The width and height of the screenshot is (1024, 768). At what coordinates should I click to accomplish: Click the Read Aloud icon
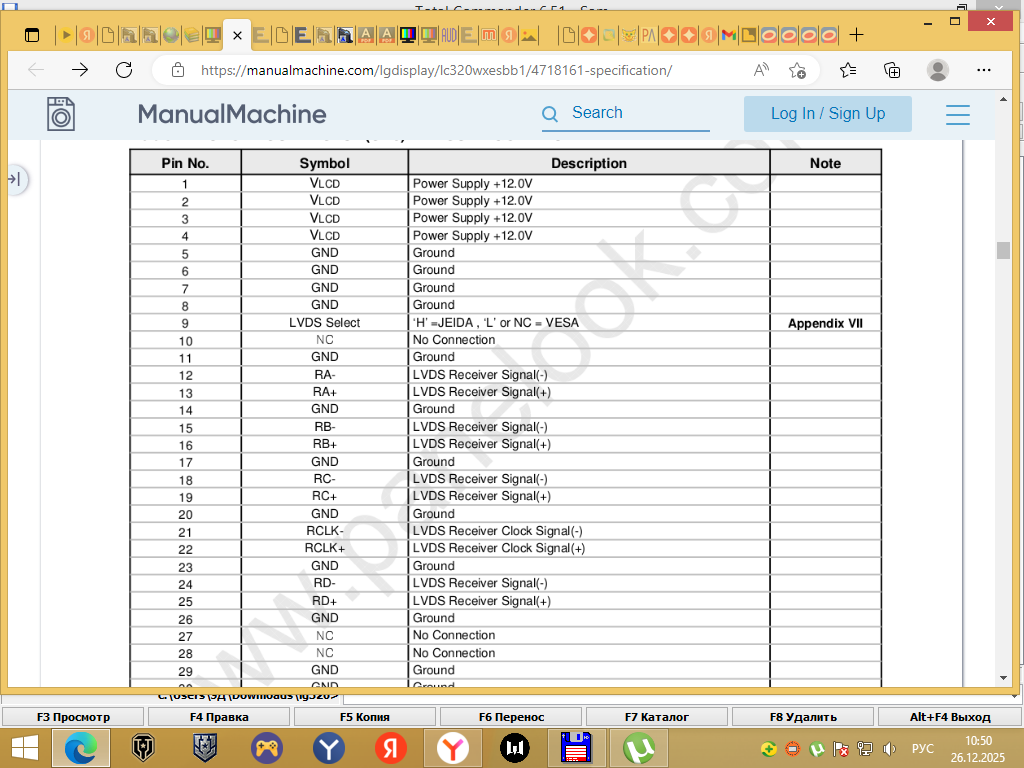(x=762, y=70)
